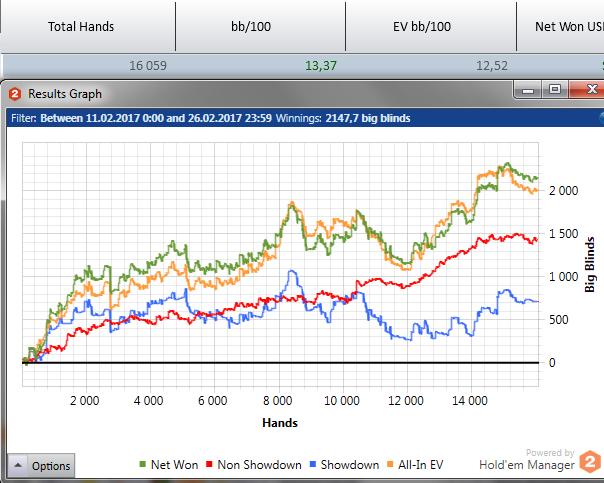Click the Showdown legend label
The width and height of the screenshot is (604, 483).
[350, 465]
